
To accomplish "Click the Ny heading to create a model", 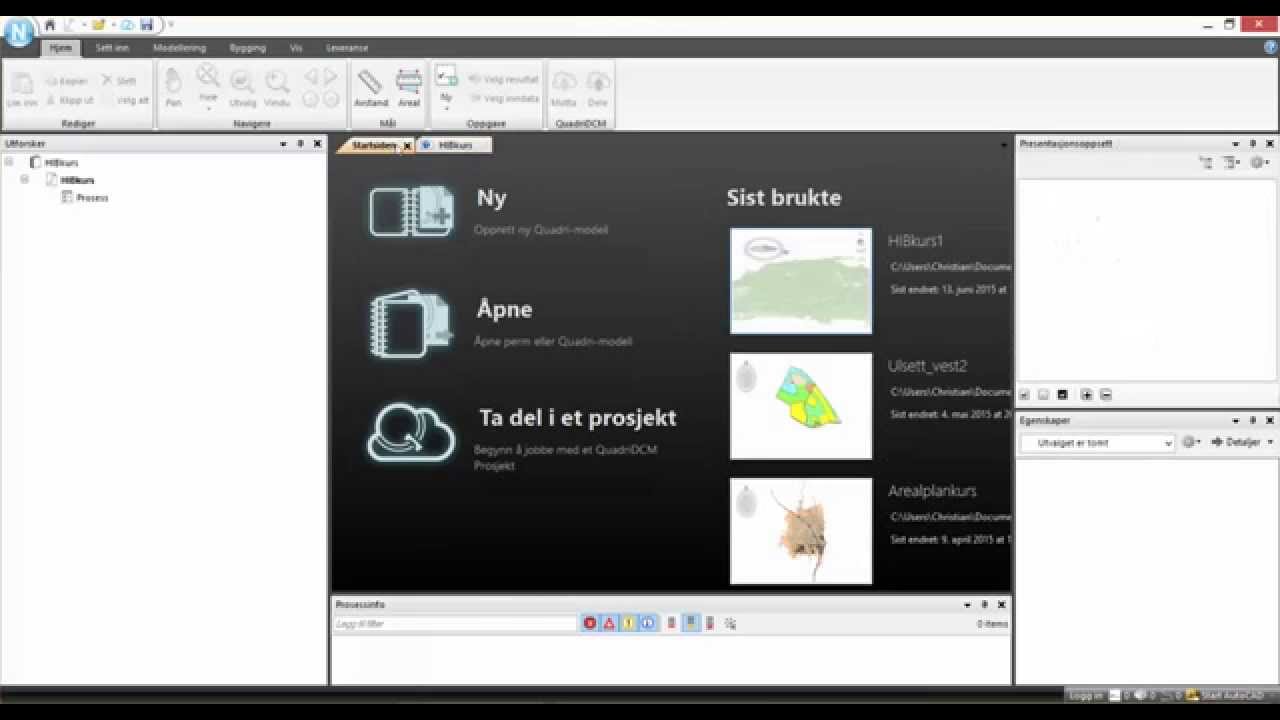I will click(492, 198).
